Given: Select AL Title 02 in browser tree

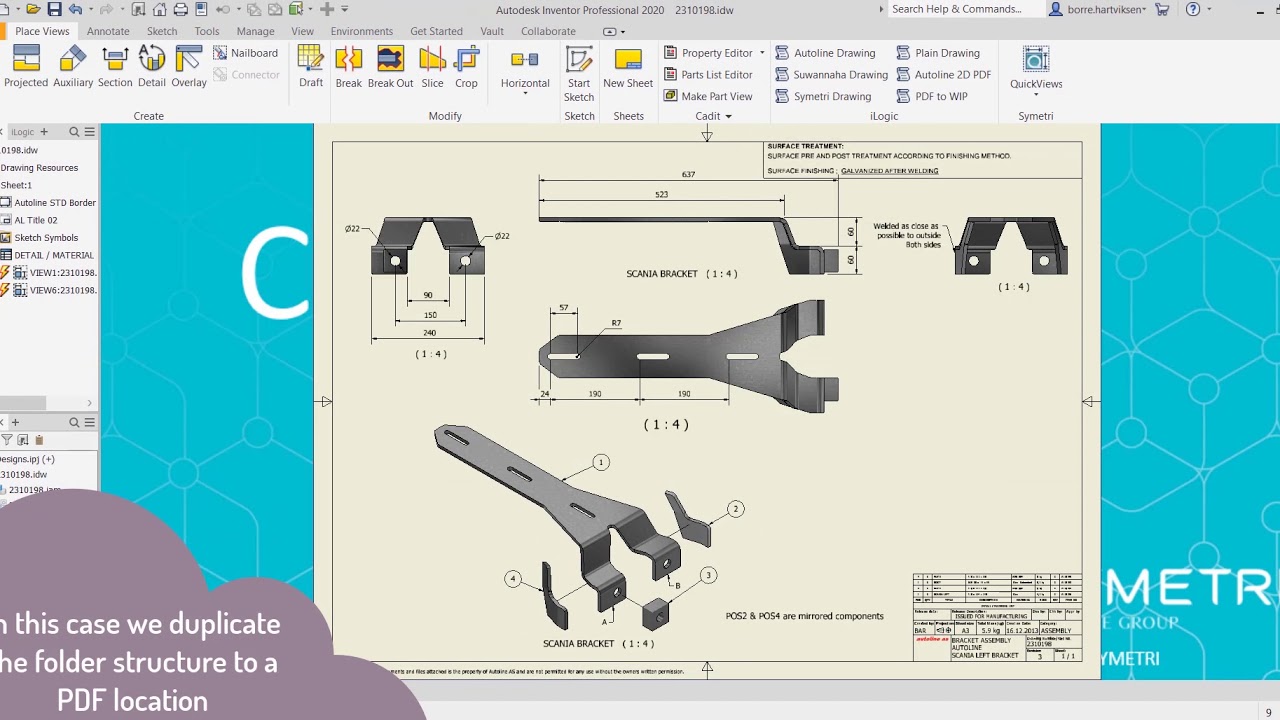Looking at the screenshot, I should [x=29, y=220].
